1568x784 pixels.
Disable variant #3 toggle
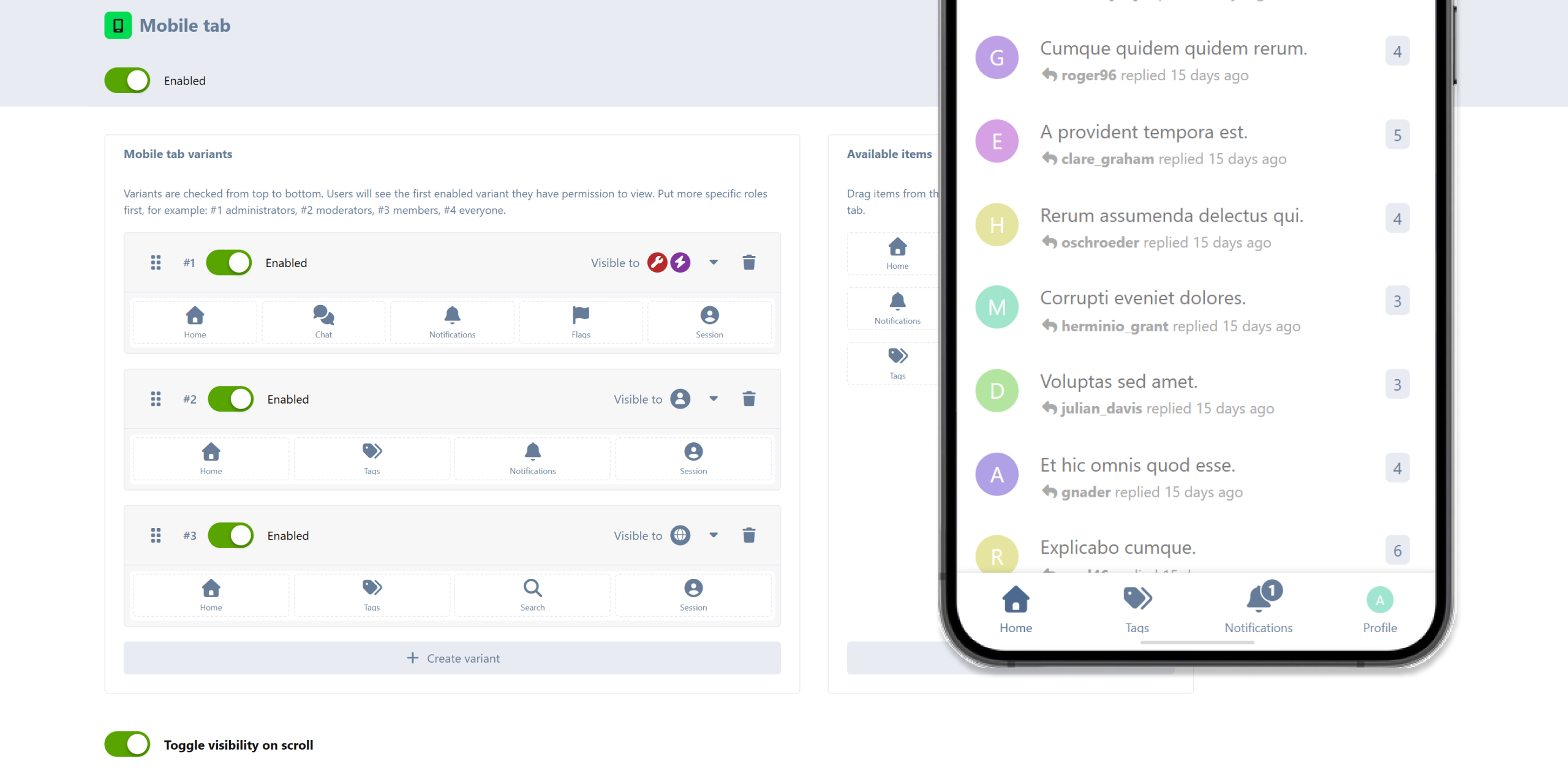click(231, 536)
